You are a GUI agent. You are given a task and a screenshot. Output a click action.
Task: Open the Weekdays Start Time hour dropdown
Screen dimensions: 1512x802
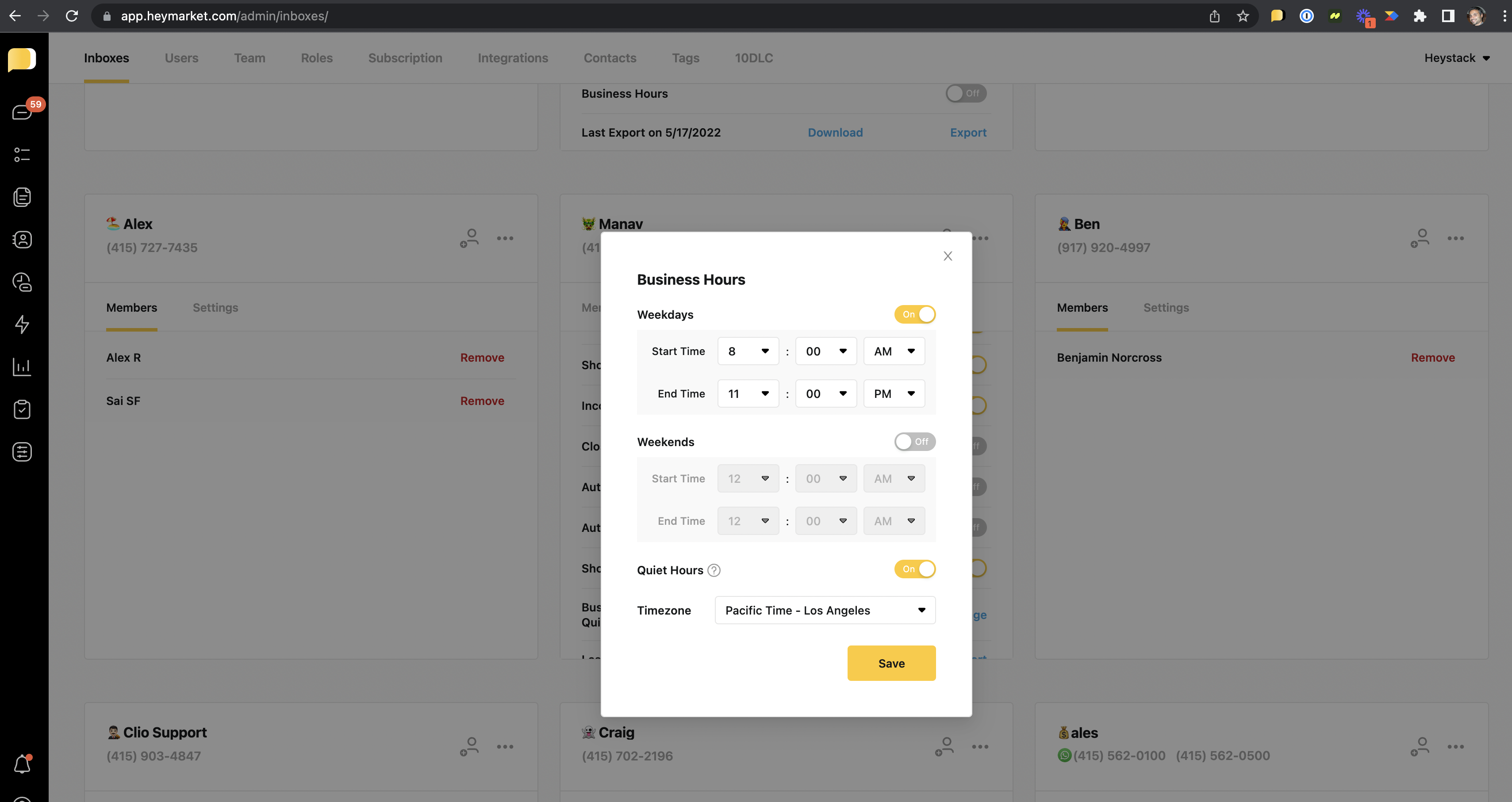tap(748, 351)
